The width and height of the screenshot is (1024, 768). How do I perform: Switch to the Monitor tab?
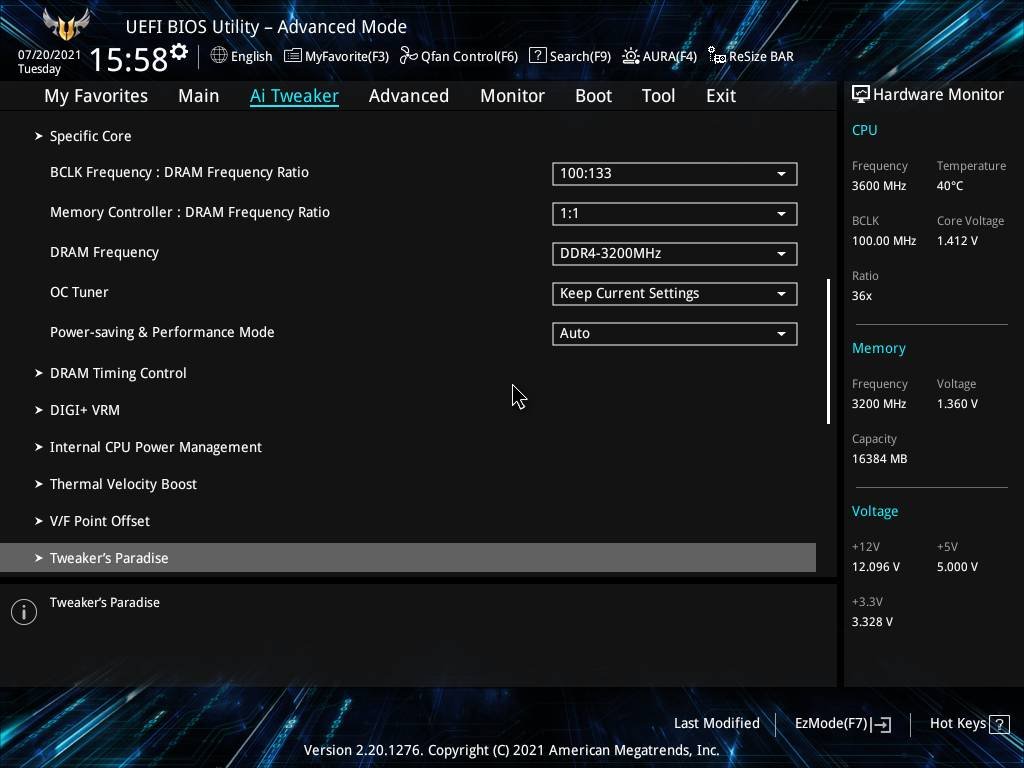point(512,96)
